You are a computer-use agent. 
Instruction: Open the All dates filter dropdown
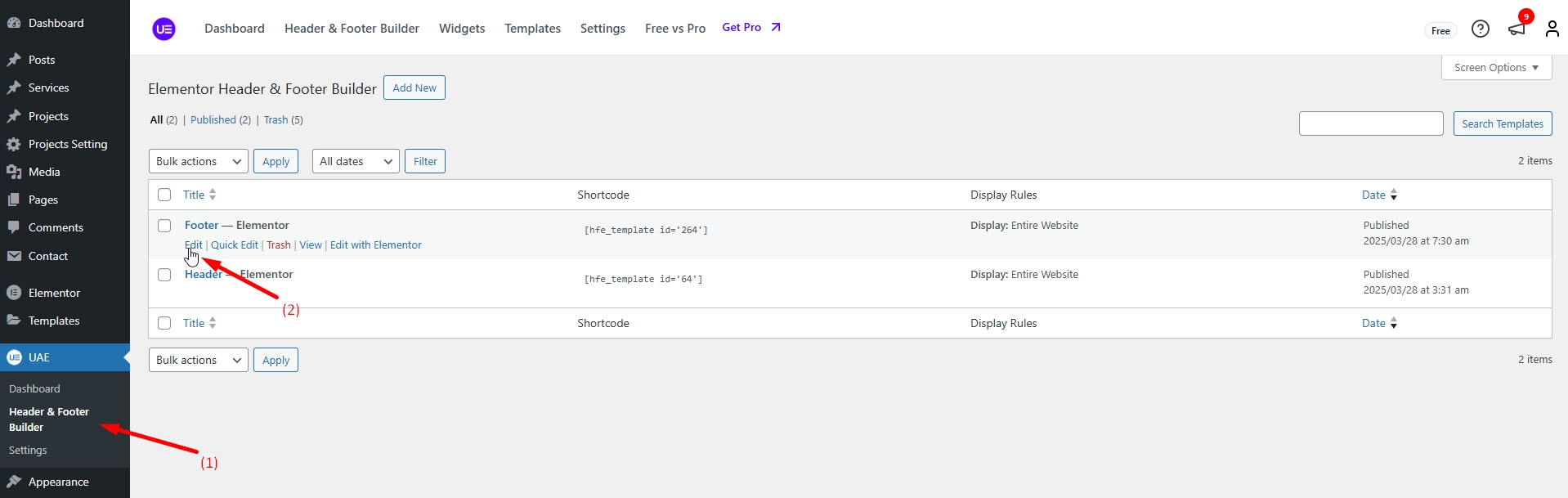pos(356,161)
